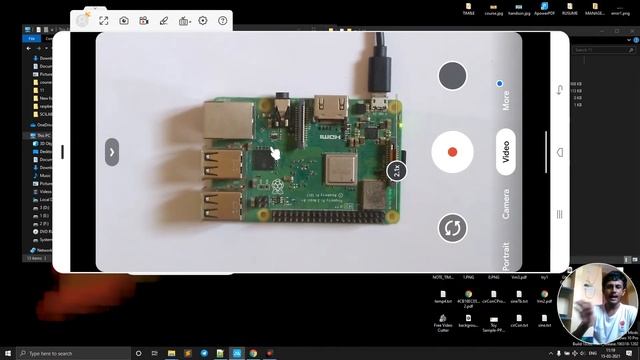Viewport: 640px width, 360px height.
Task: Click the taskbar clock and date
Action: pos(611,353)
